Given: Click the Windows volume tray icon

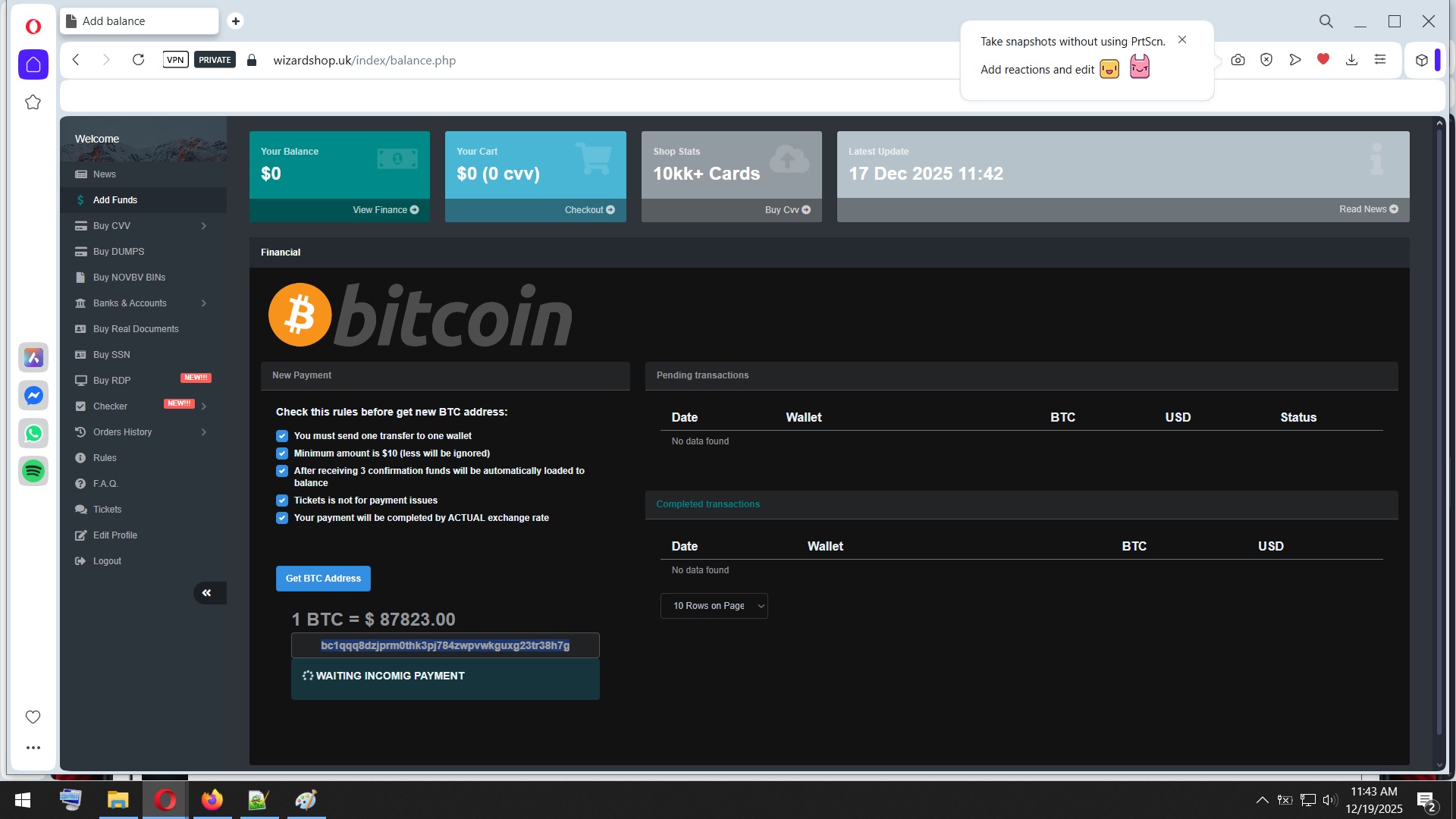Looking at the screenshot, I should [1329, 800].
